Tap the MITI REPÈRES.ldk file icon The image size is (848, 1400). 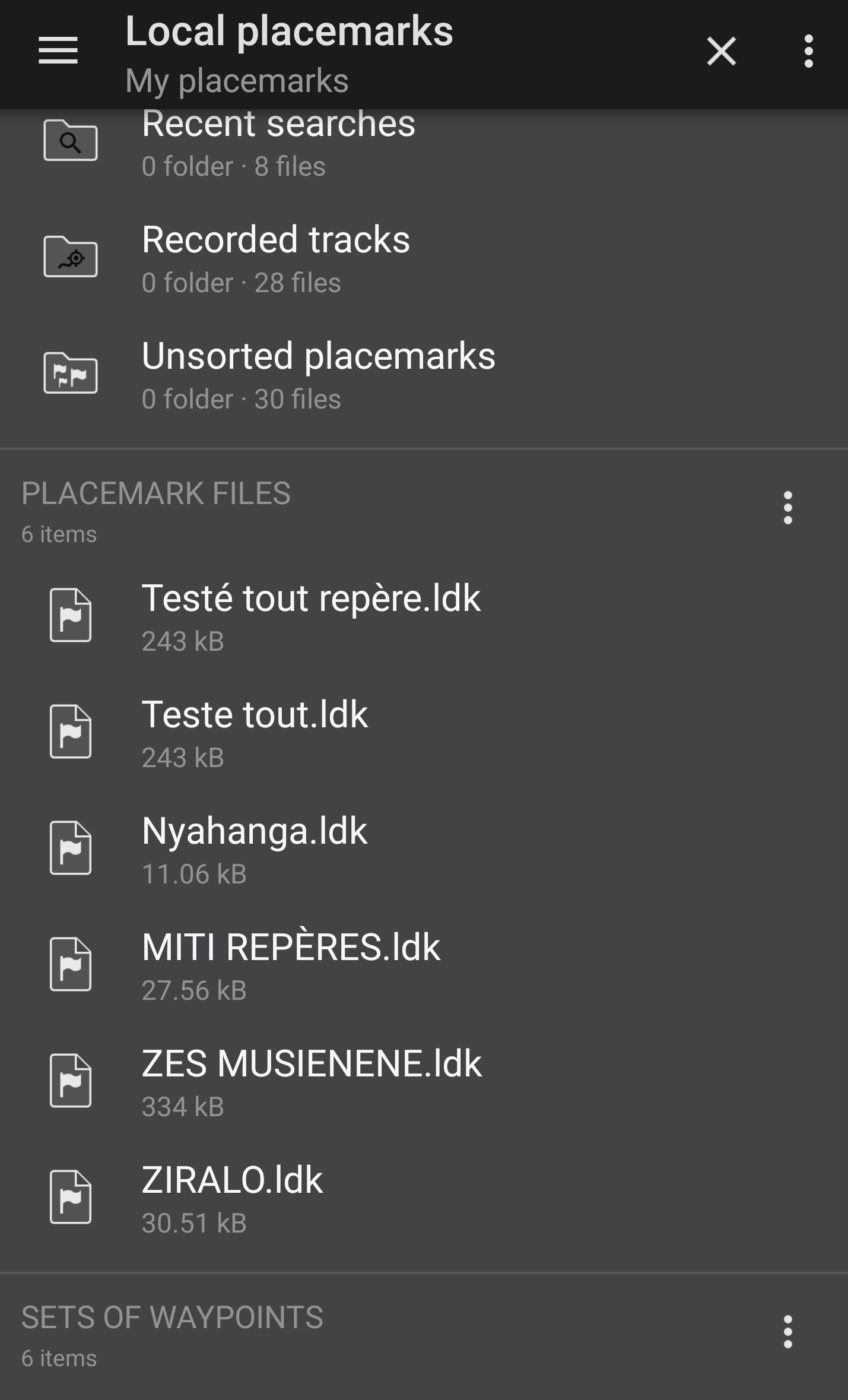71,964
